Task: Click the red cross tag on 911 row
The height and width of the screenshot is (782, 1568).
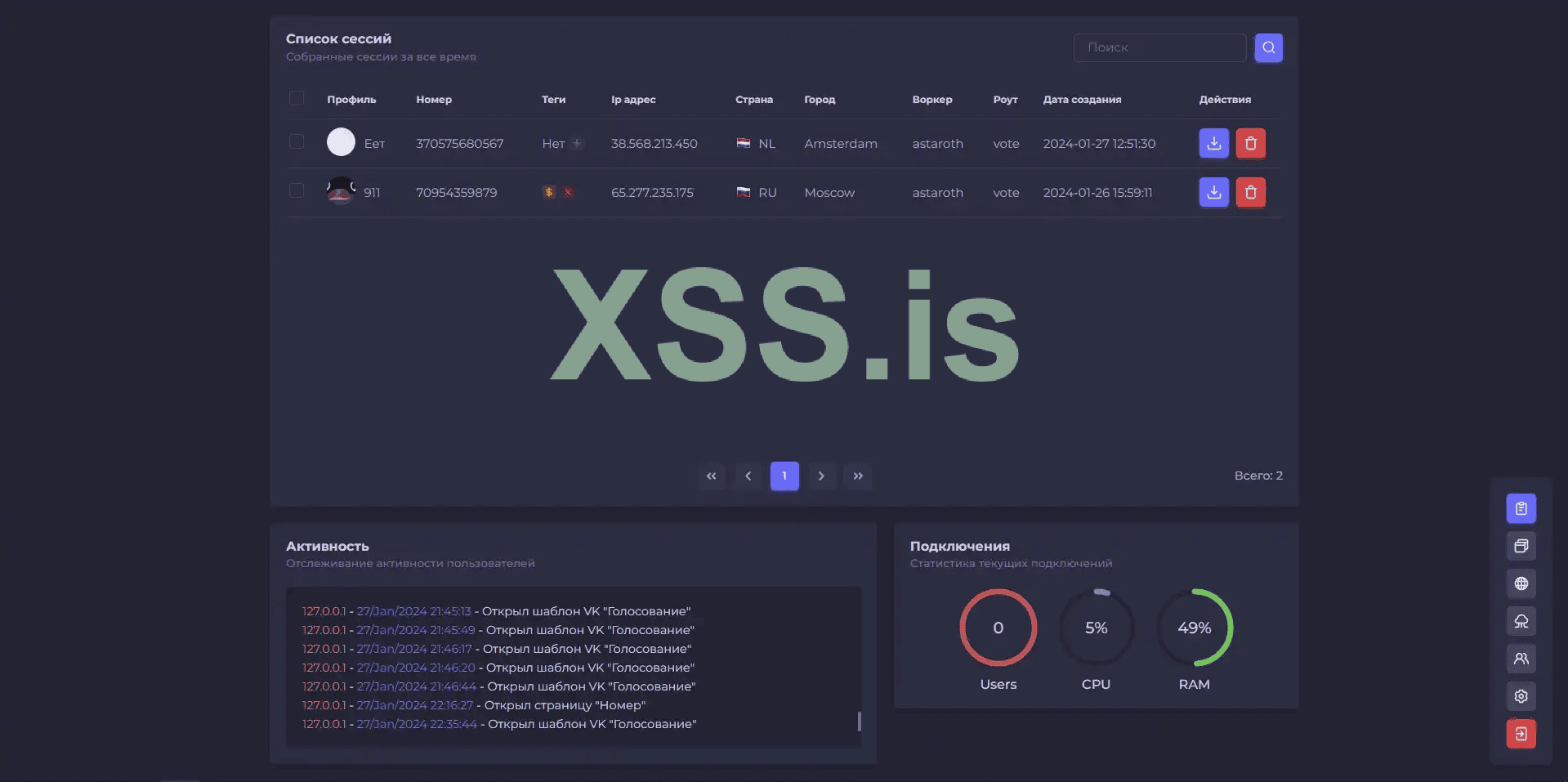Action: point(568,192)
